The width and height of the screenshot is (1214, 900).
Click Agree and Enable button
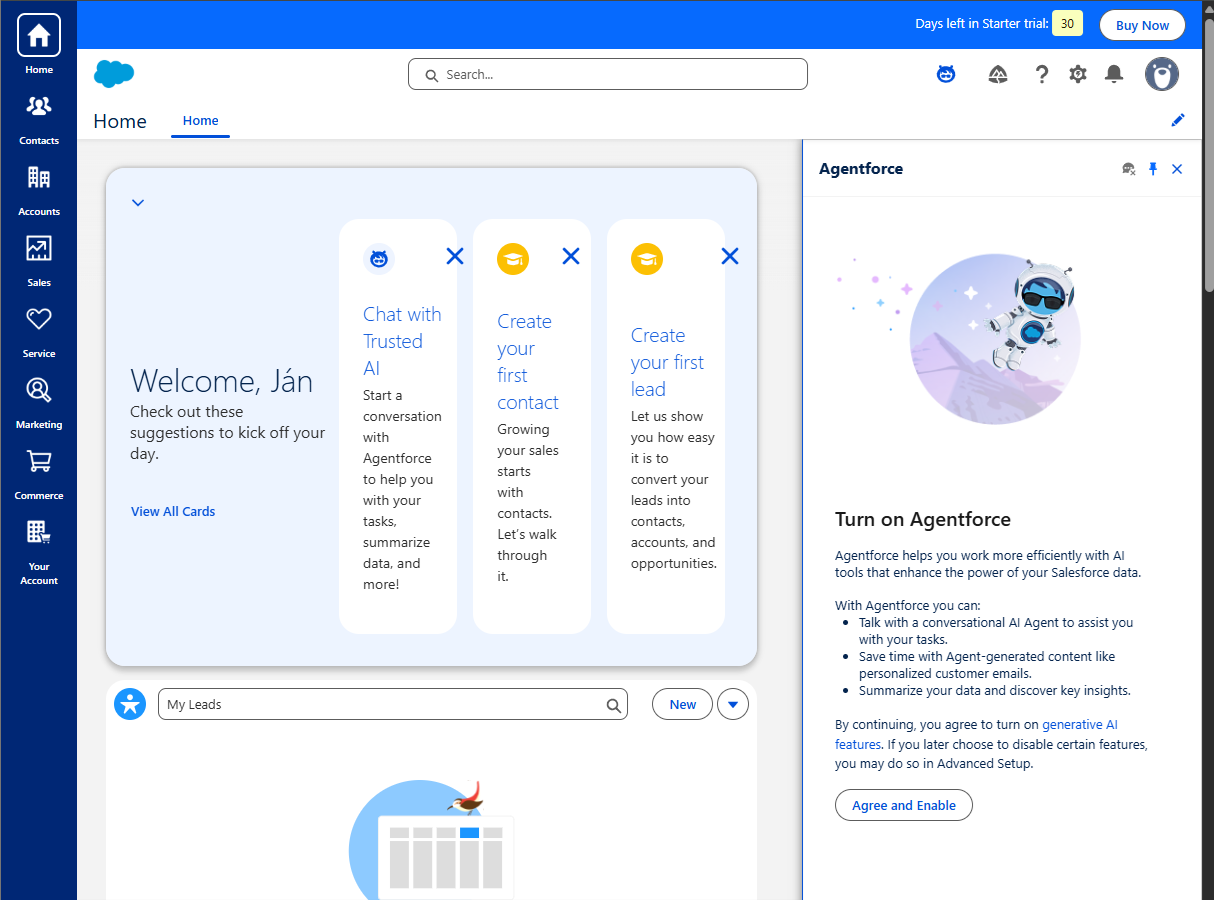pos(904,805)
